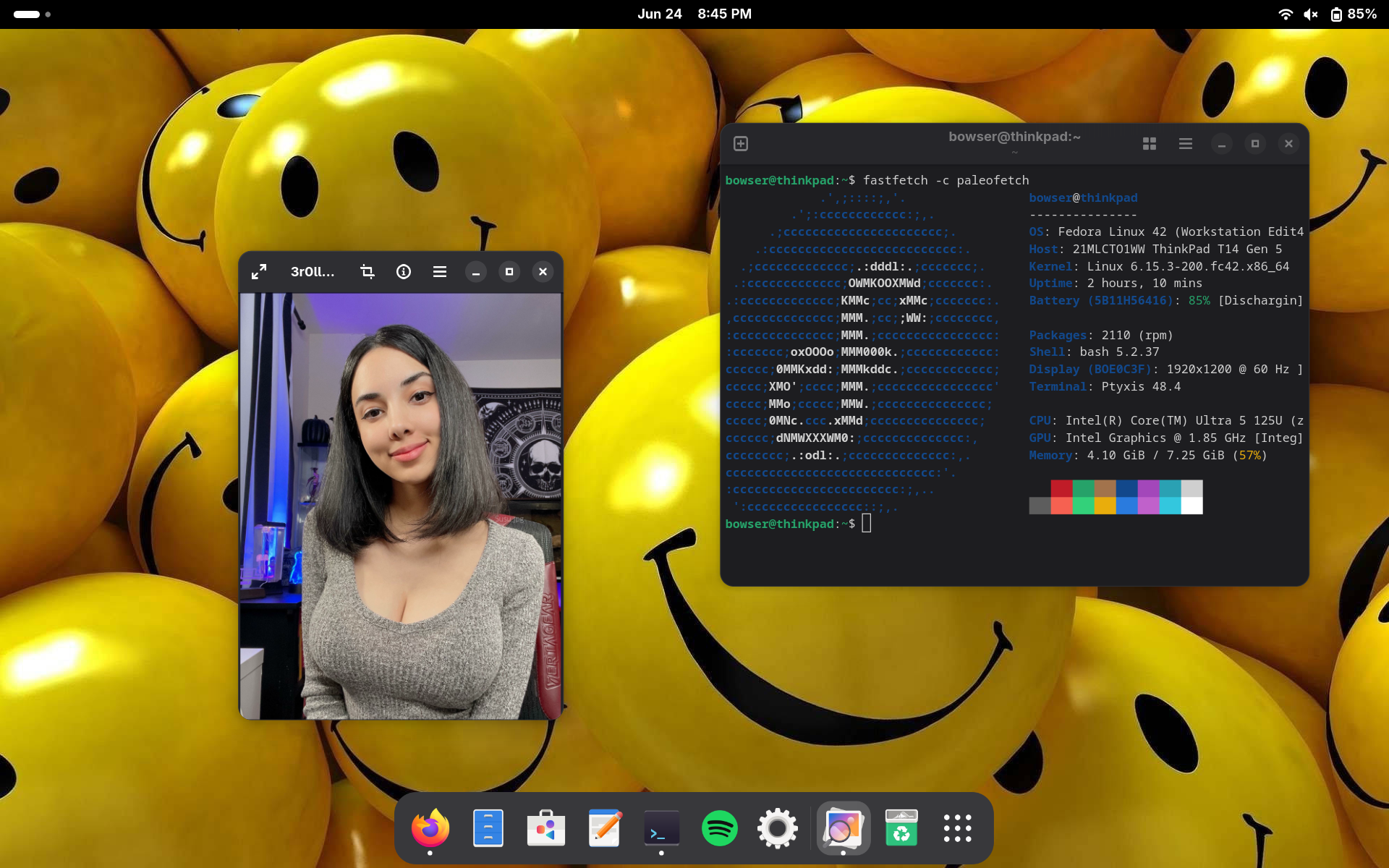
Task: Click the green color block in terminal palette
Action: pos(1083,488)
